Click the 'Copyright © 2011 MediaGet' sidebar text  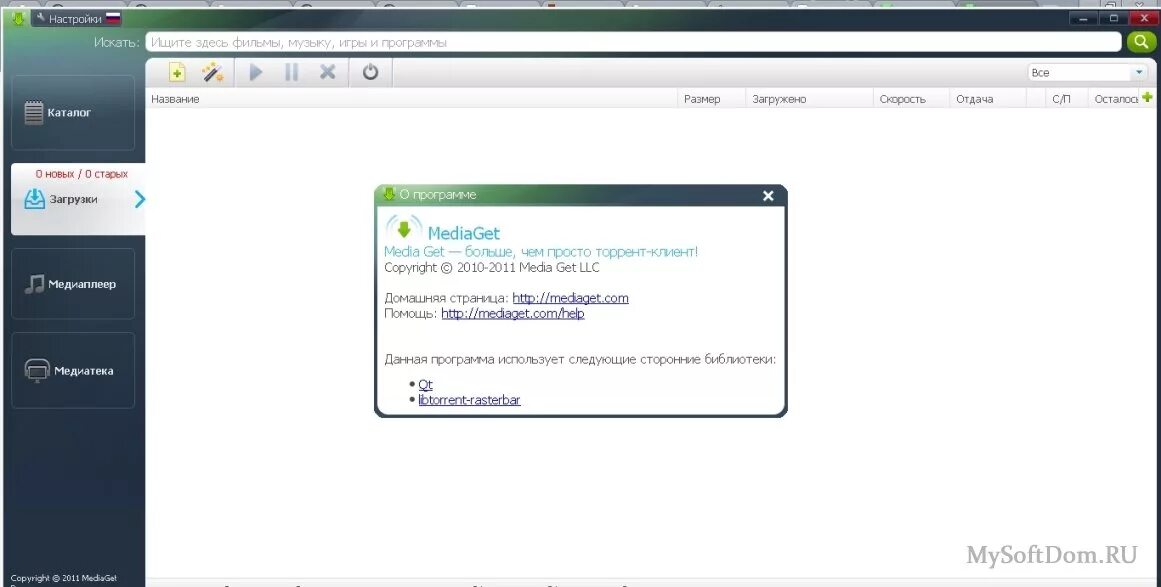(64, 578)
